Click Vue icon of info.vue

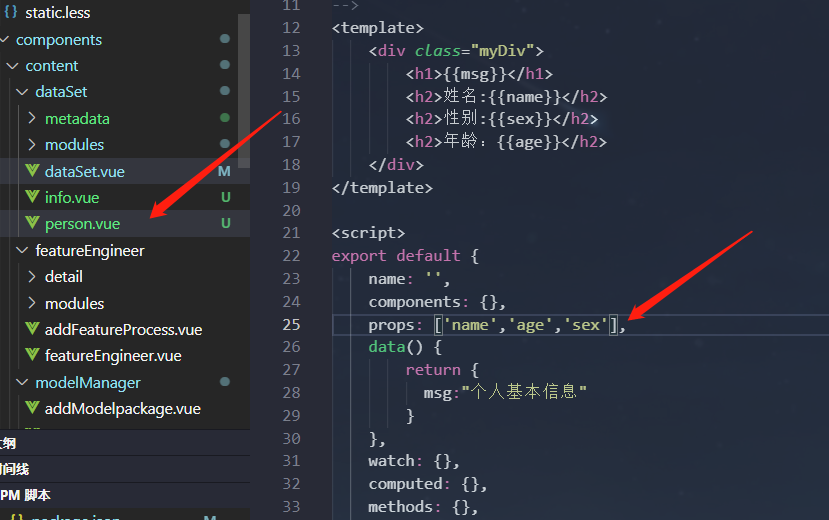tap(32, 197)
